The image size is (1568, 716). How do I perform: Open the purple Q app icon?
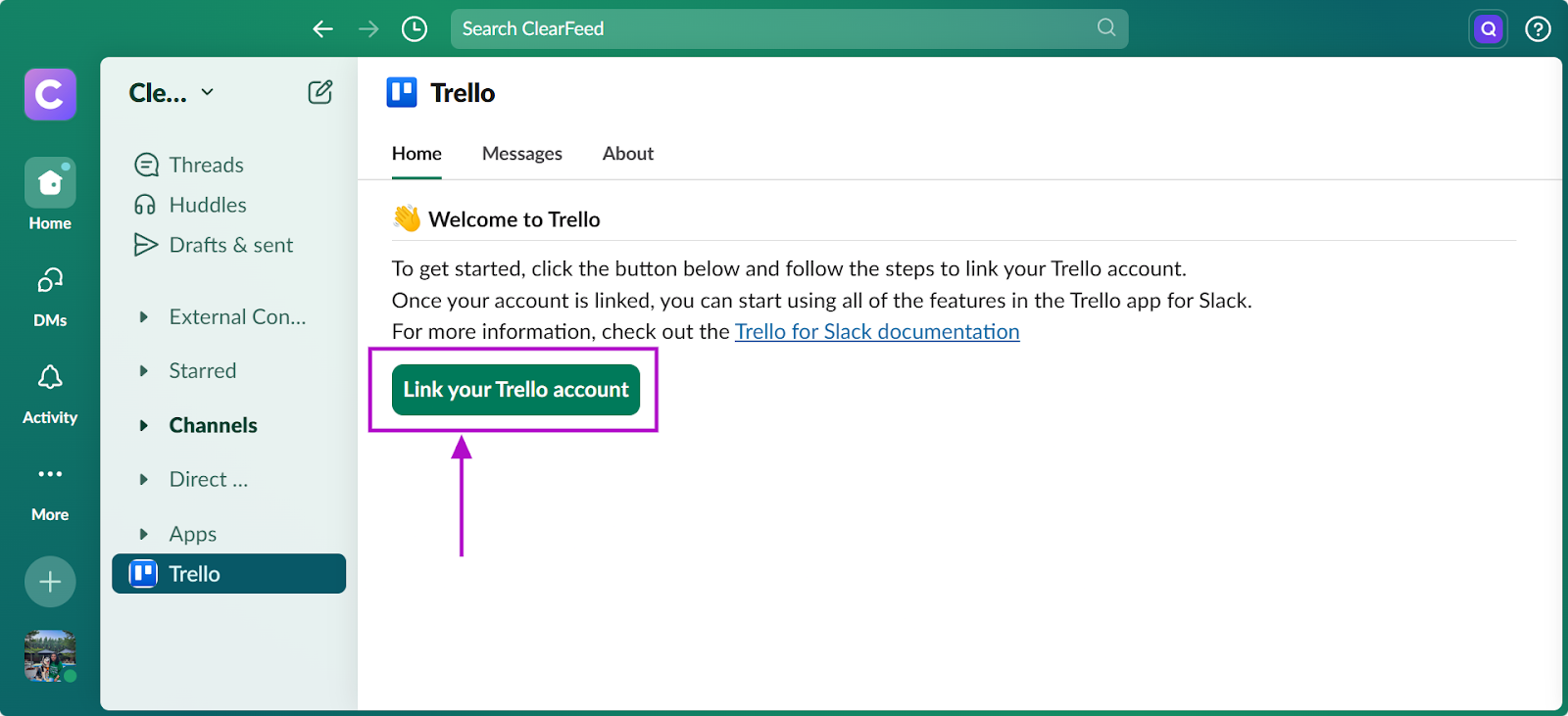[1489, 28]
